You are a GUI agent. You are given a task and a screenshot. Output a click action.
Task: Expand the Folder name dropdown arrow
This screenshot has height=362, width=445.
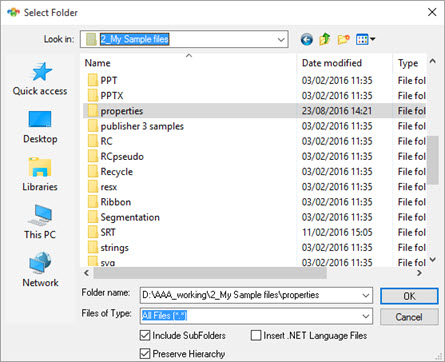[x=366, y=295]
